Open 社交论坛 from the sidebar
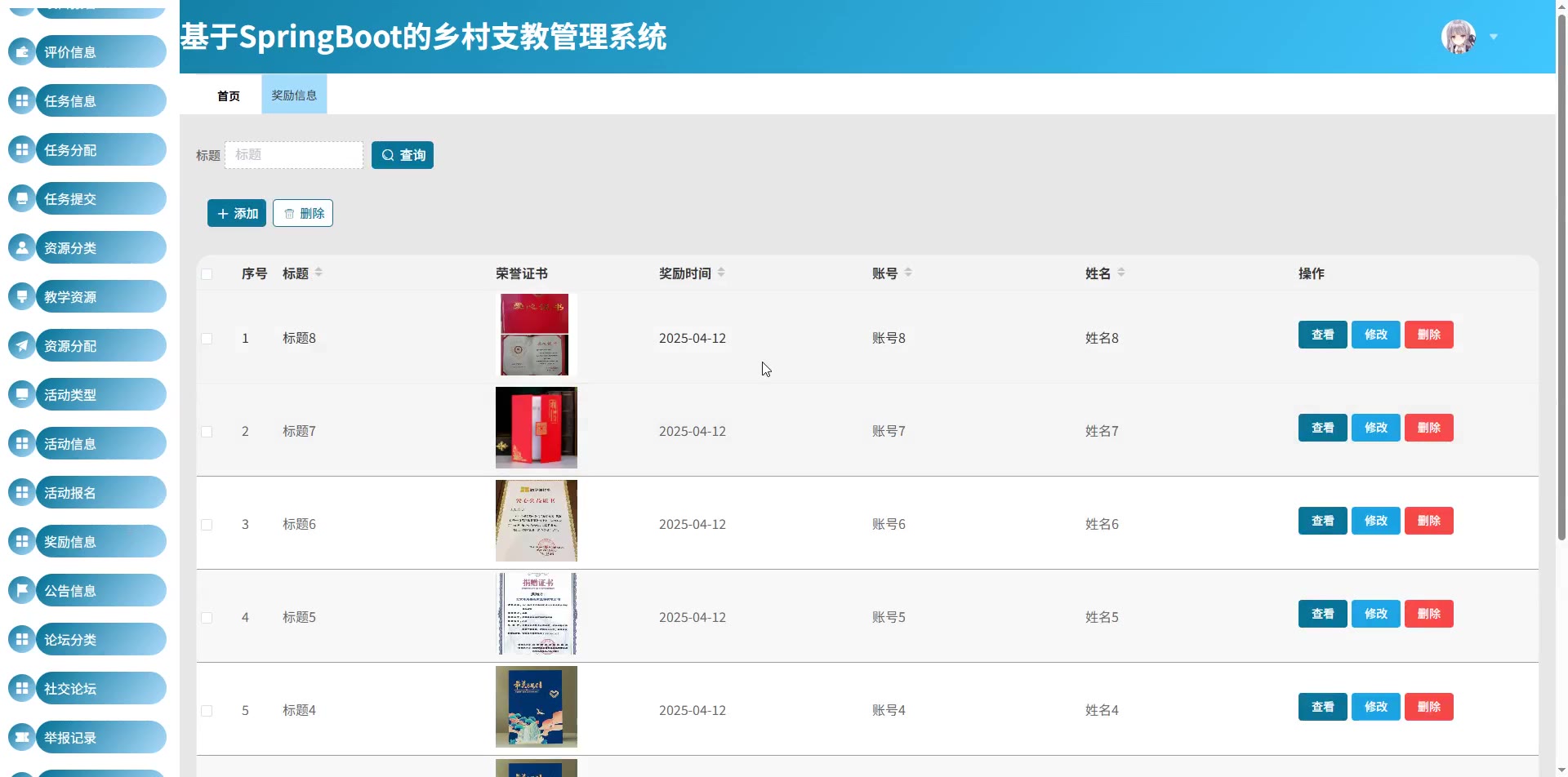Image resolution: width=1568 pixels, height=777 pixels. pyautogui.click(x=101, y=689)
